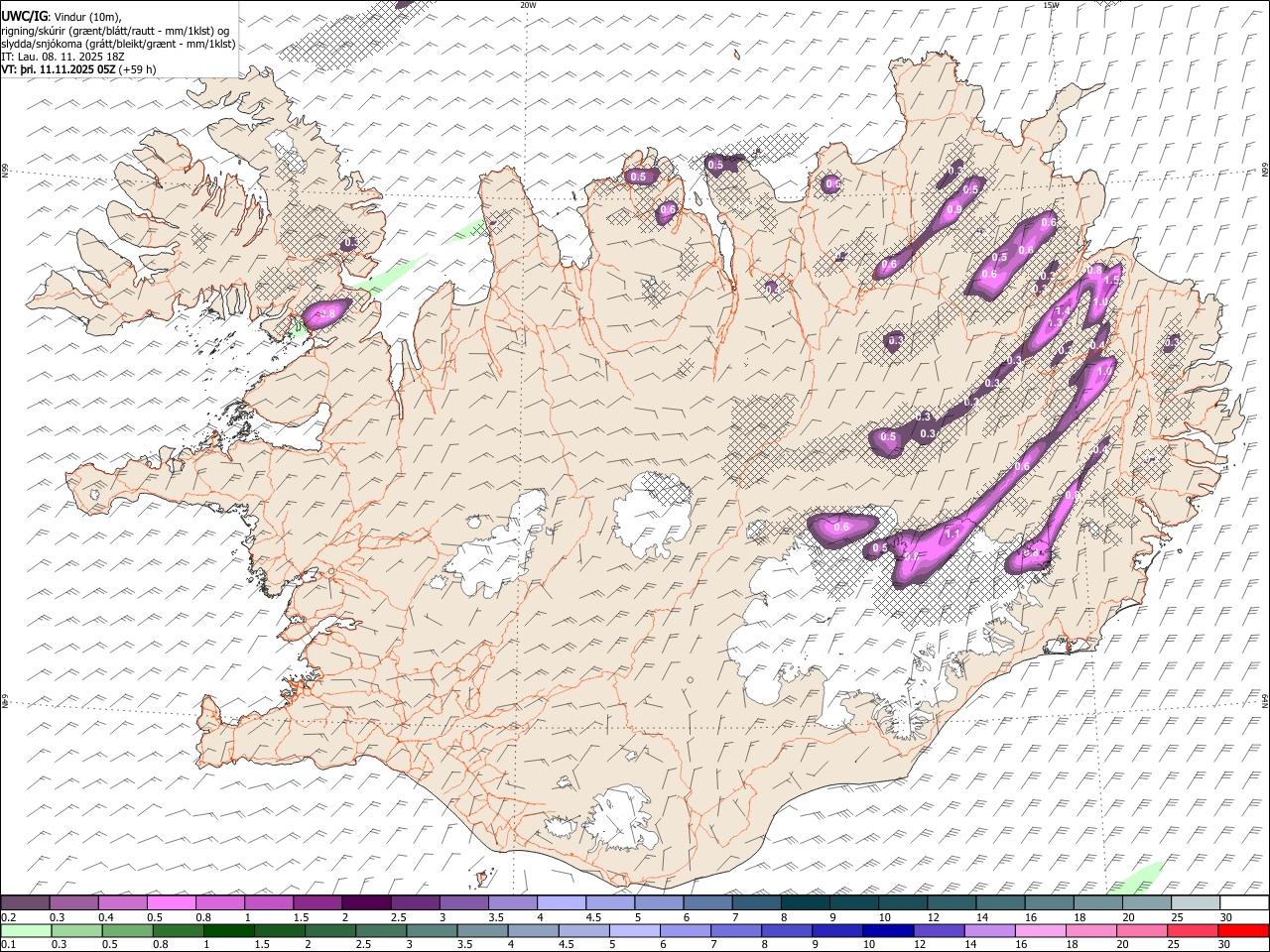Pick the medium green 0.5 rain swatch
Viewport: 1270px width, 952px height.
click(127, 930)
